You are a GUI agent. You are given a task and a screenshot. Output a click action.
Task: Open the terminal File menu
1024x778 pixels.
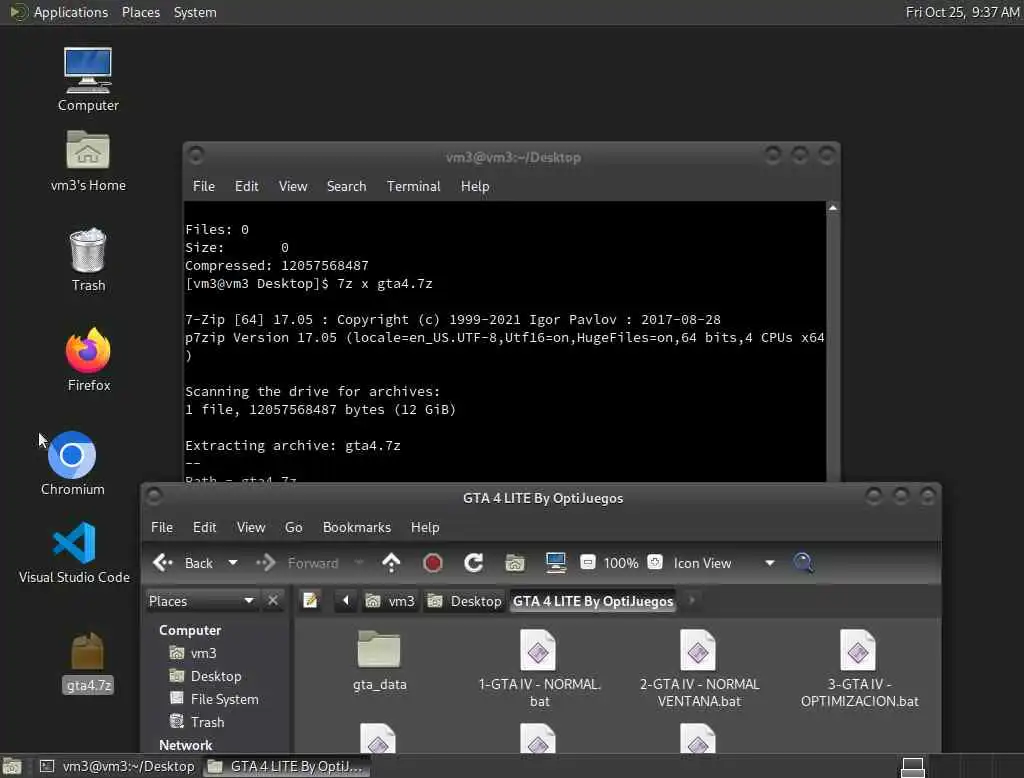point(204,186)
